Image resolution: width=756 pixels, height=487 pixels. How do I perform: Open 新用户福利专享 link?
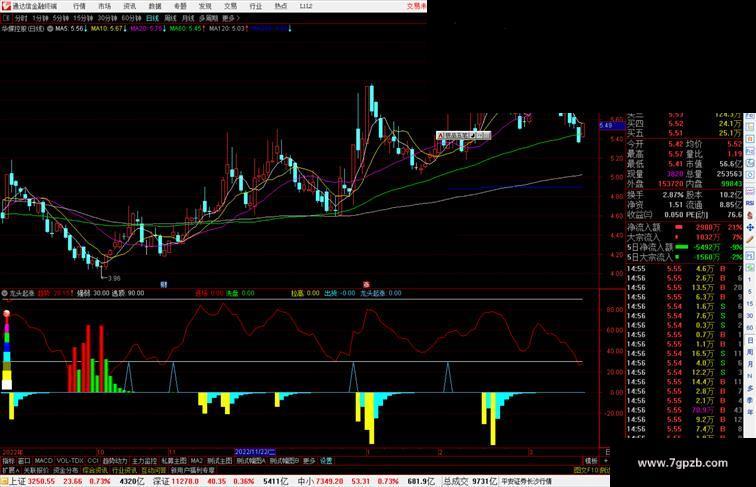point(192,470)
